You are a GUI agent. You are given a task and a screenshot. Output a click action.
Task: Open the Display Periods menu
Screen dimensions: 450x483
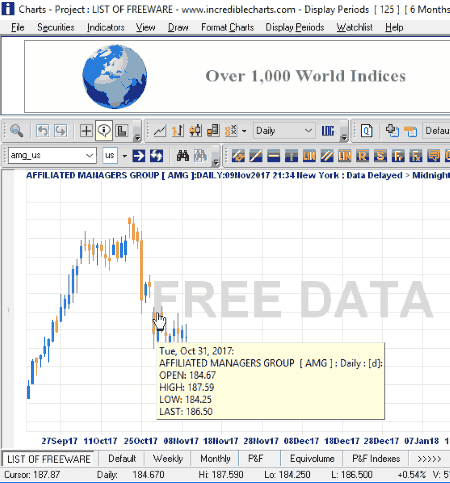(295, 27)
